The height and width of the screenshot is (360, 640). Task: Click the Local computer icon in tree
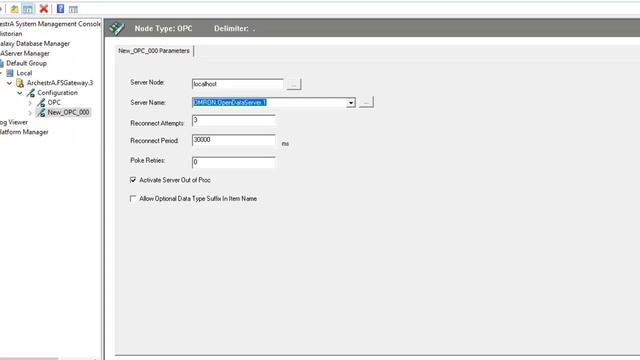[x=10, y=73]
